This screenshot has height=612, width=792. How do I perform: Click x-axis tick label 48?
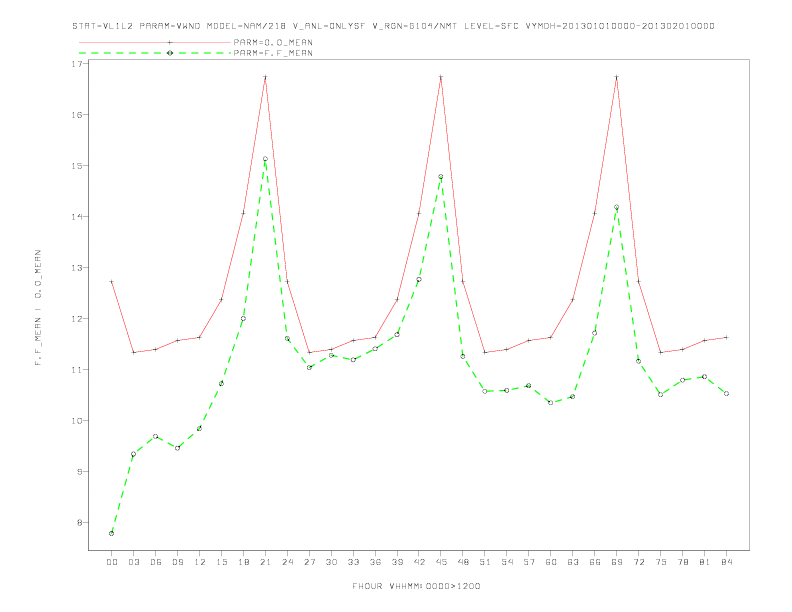pyautogui.click(x=463, y=562)
